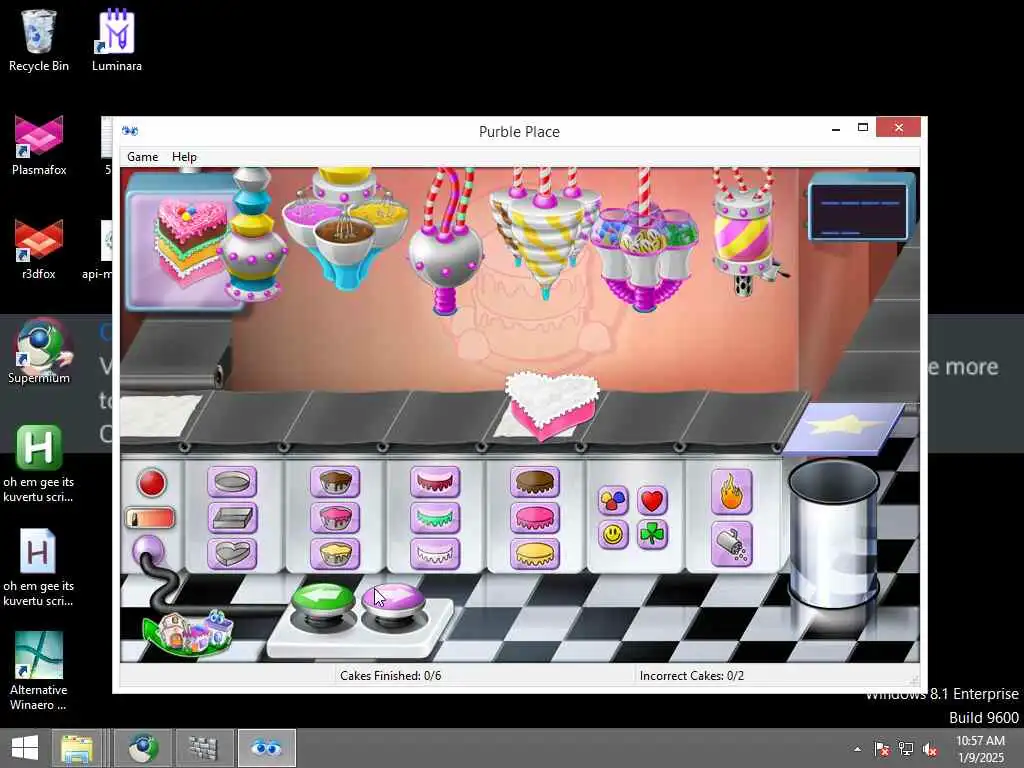Show hidden tray icons arrow
1024x768 pixels.
pyautogui.click(x=857, y=749)
